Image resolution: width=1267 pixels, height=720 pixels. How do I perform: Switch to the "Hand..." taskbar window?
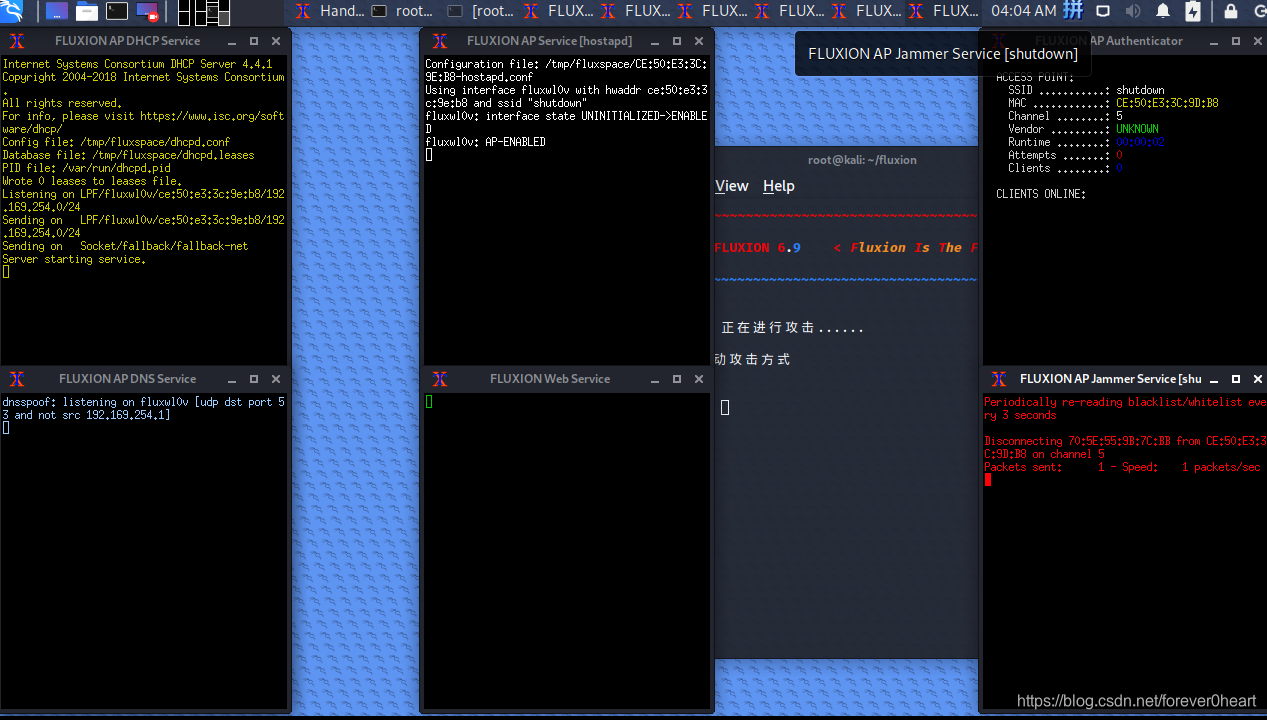click(331, 12)
